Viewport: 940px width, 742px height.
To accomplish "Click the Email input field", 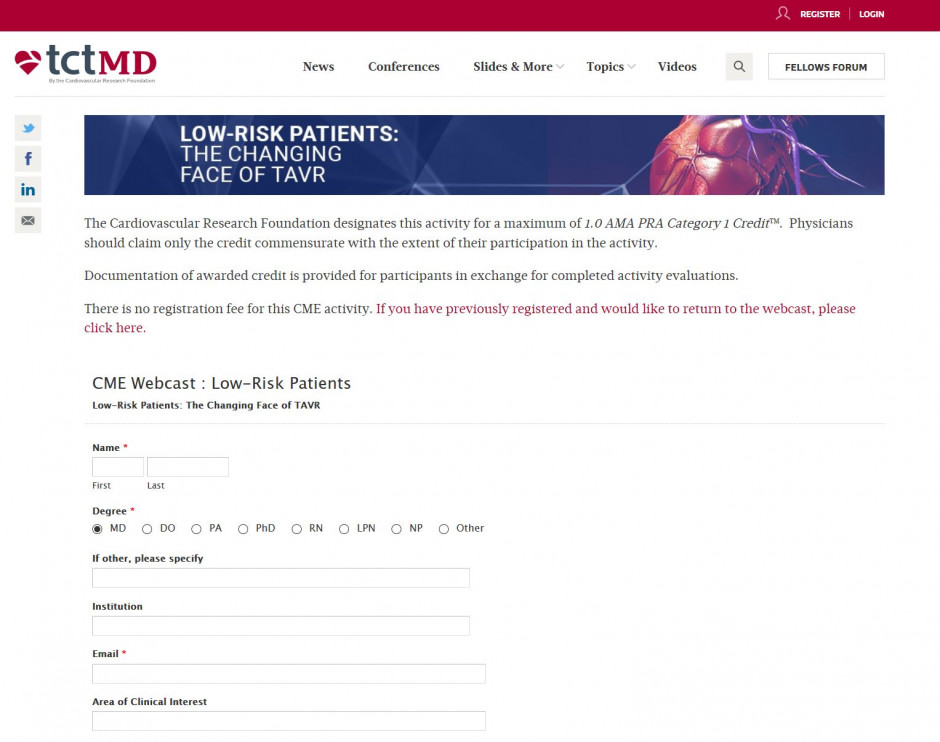I will point(288,674).
